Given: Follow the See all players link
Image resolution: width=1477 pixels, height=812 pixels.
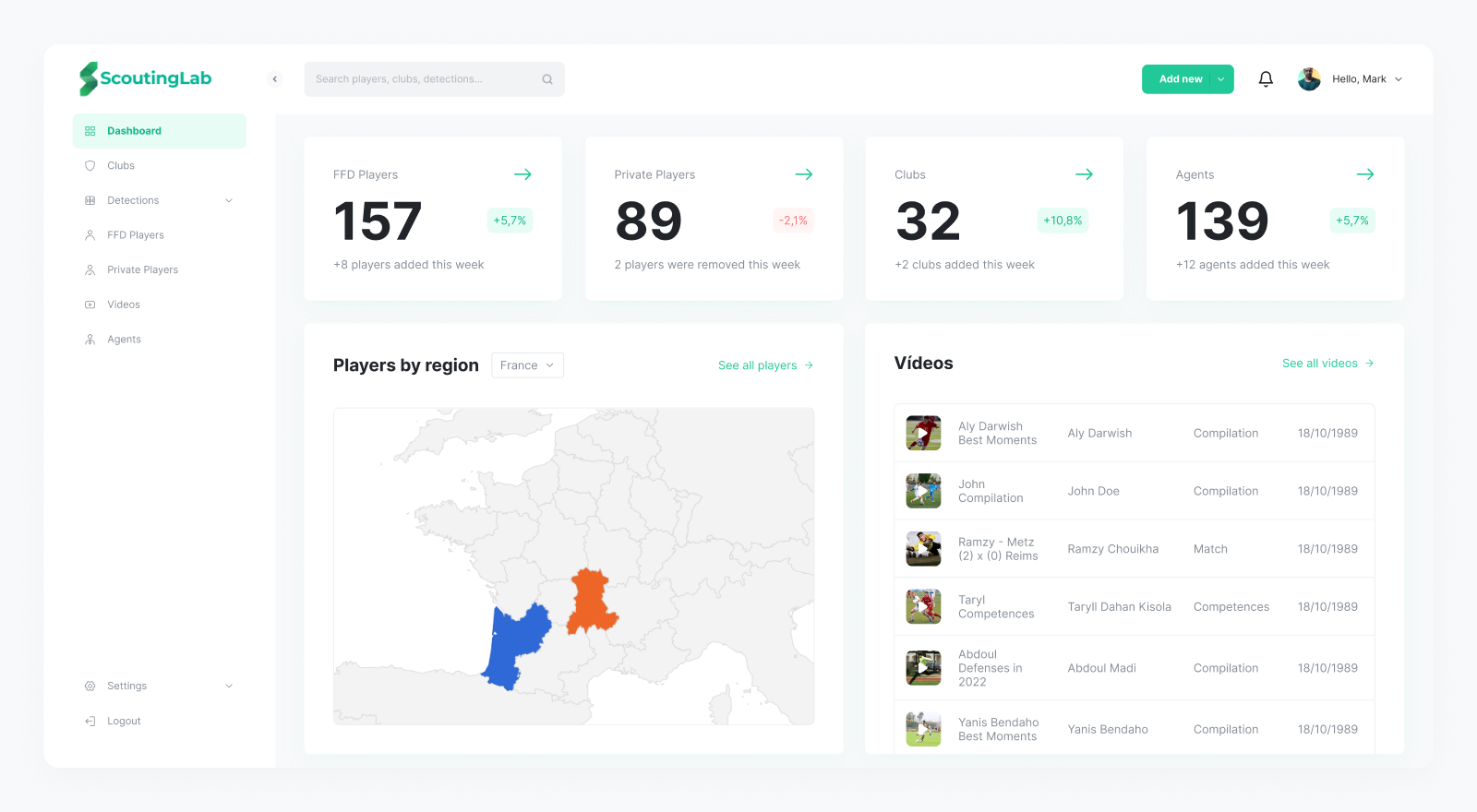Looking at the screenshot, I should click(x=765, y=365).
